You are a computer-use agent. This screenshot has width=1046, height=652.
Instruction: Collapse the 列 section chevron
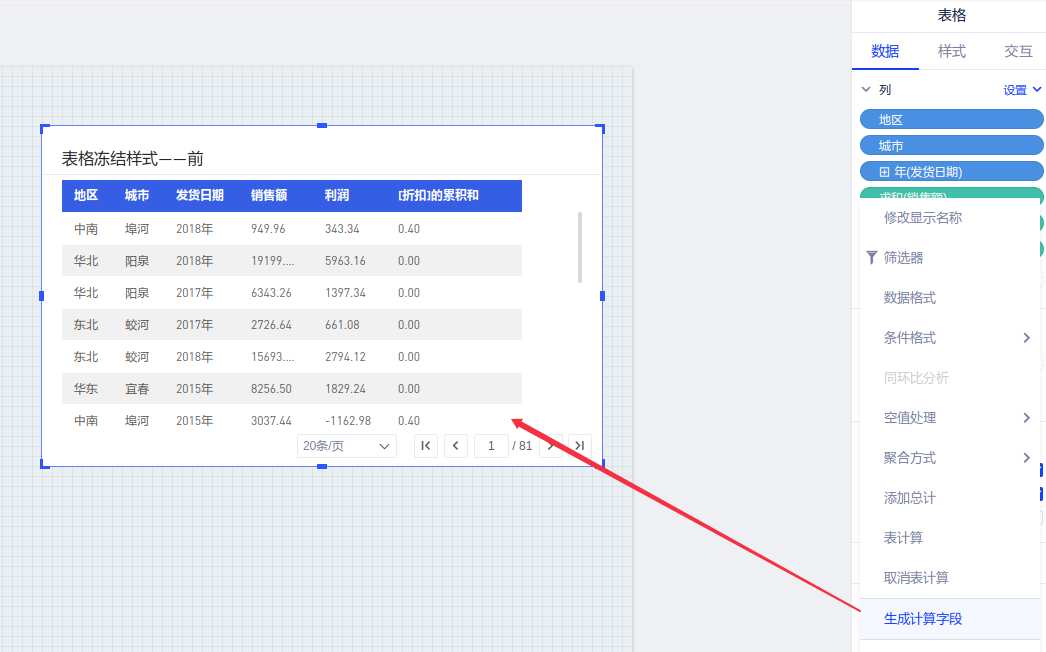pos(866,90)
